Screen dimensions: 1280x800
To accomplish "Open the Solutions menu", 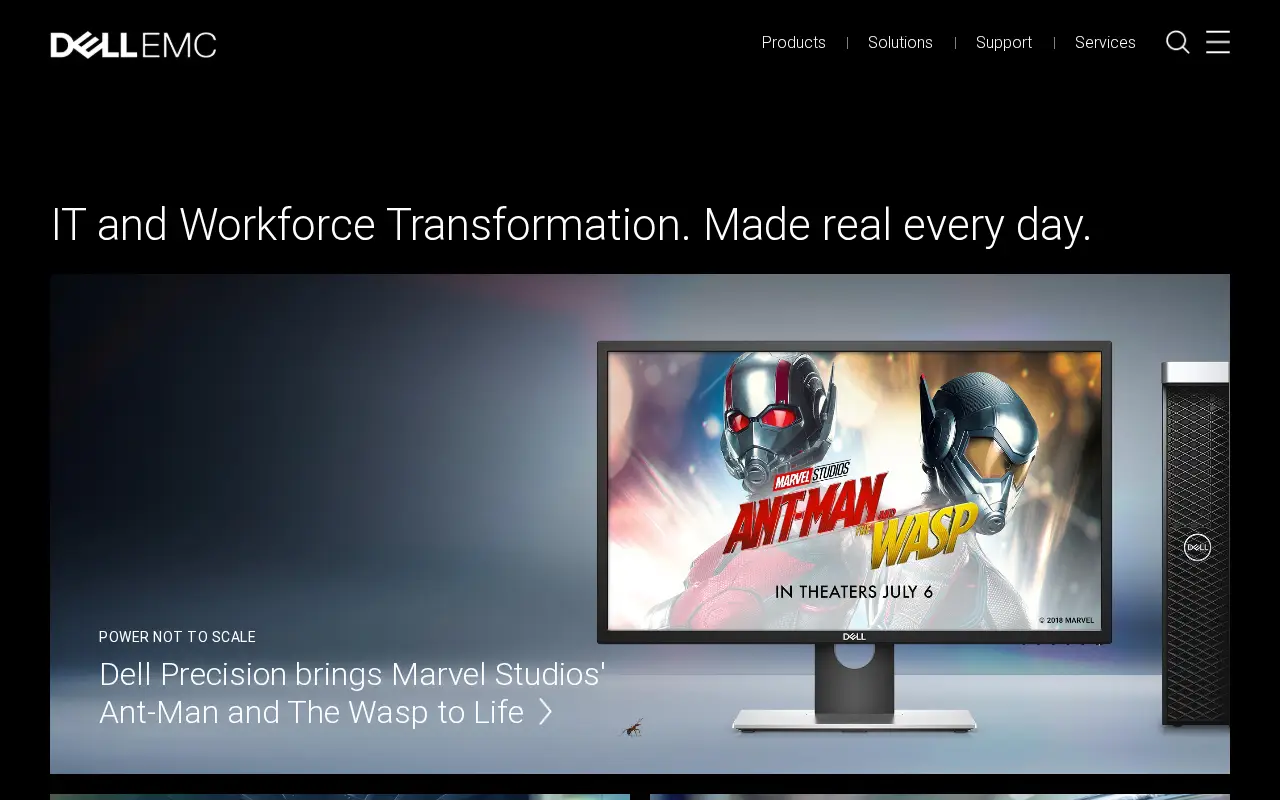I will tap(900, 42).
